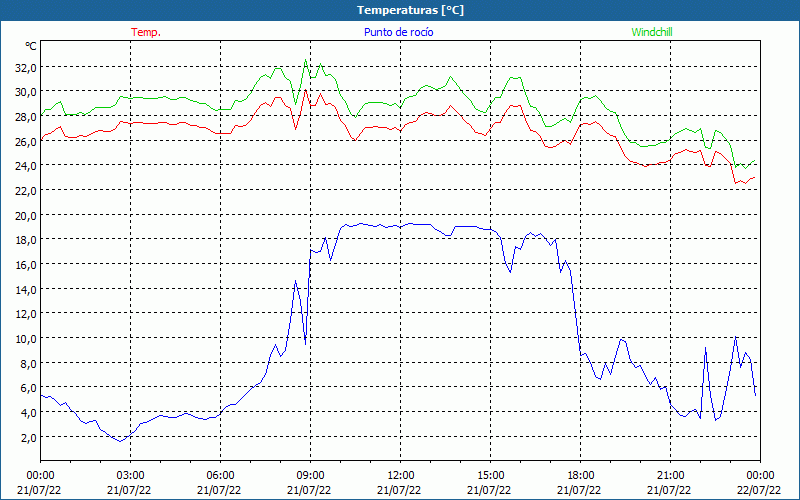Click the '30,0' y-axis value
800x500 pixels.
click(x=26, y=92)
